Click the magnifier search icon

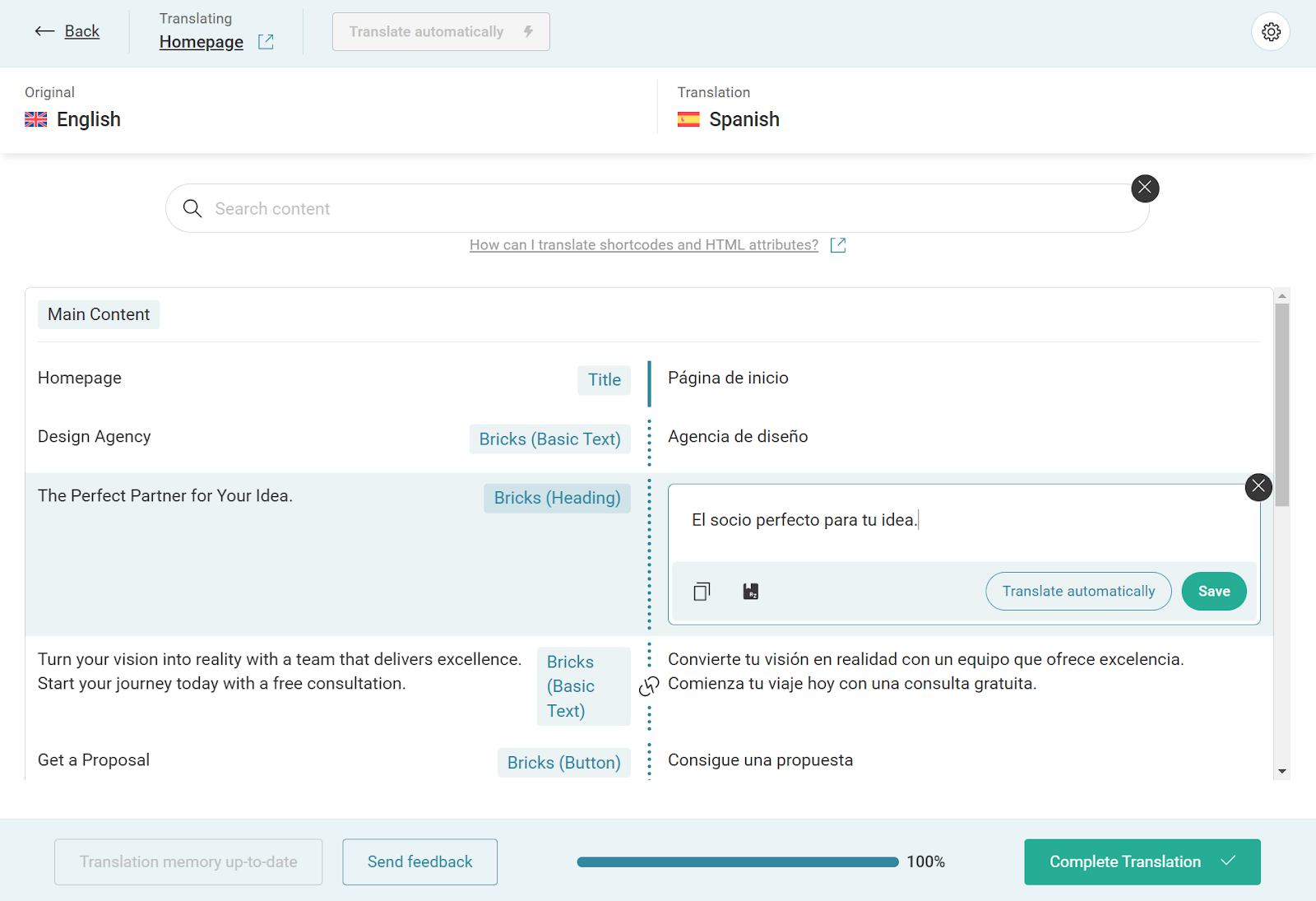tap(192, 209)
